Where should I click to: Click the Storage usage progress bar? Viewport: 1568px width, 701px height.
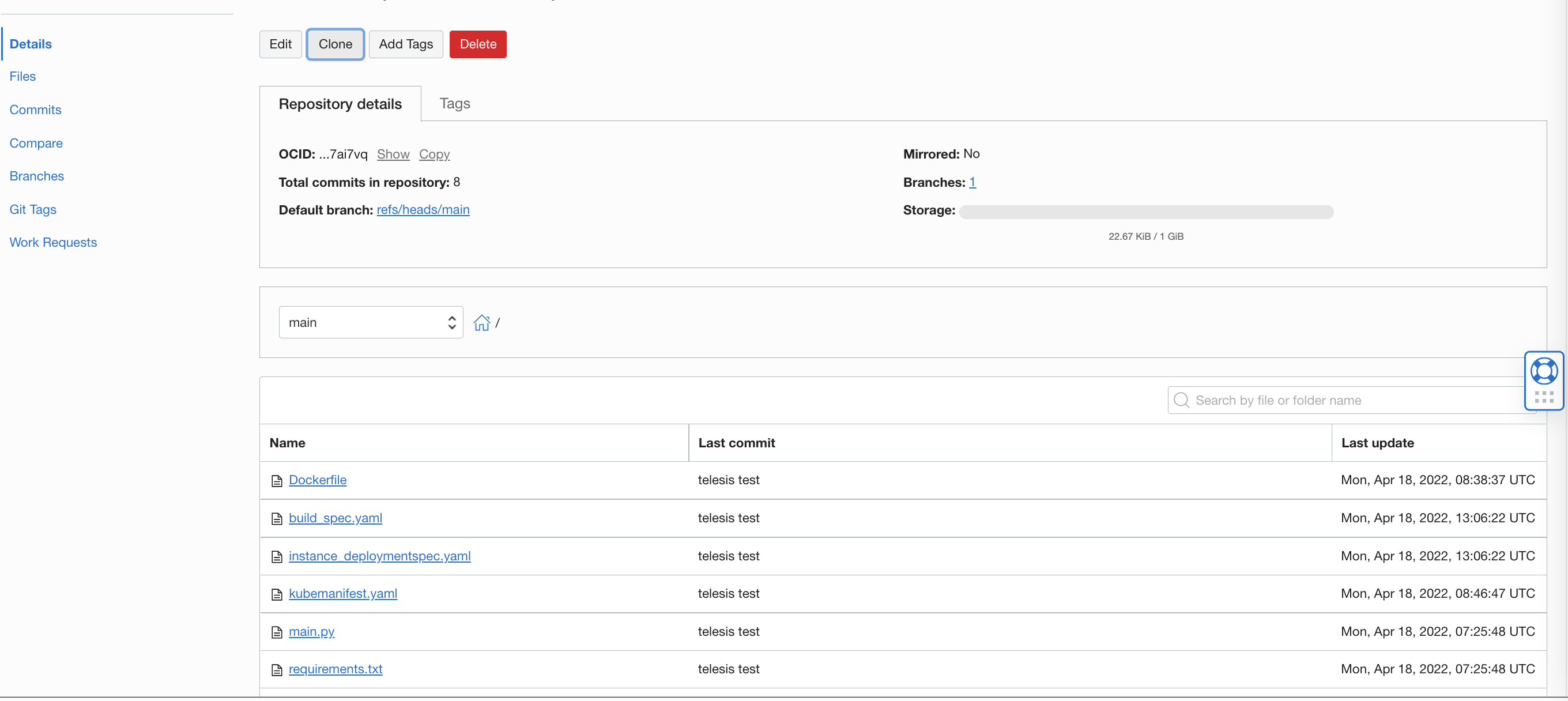tap(1145, 212)
